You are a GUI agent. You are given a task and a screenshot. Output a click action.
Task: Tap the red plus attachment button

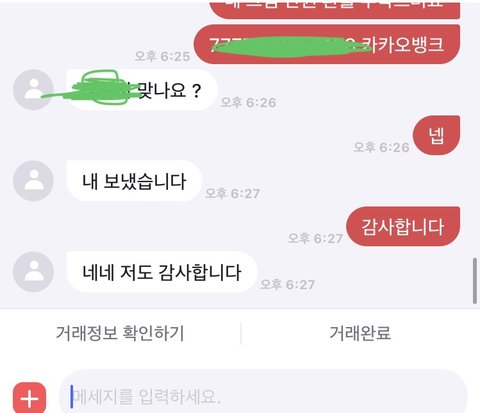click(30, 398)
